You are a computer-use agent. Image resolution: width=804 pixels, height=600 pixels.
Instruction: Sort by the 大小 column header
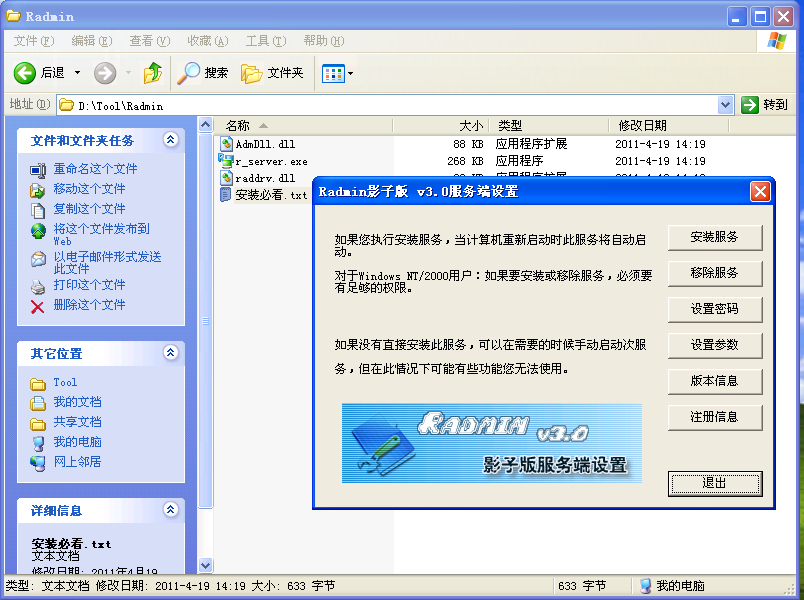click(x=441, y=126)
